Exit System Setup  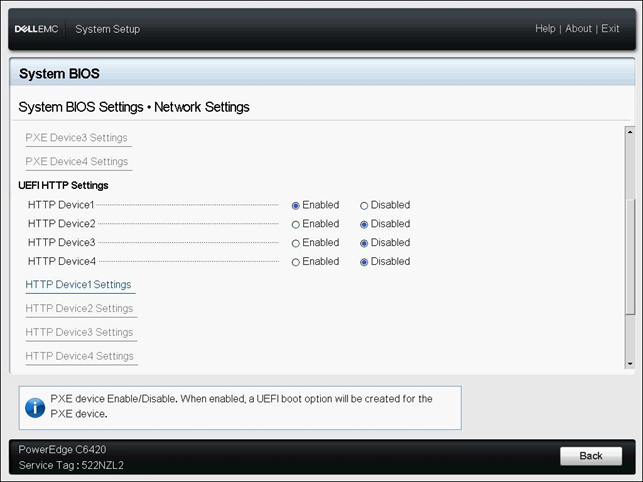pyautogui.click(x=610, y=29)
